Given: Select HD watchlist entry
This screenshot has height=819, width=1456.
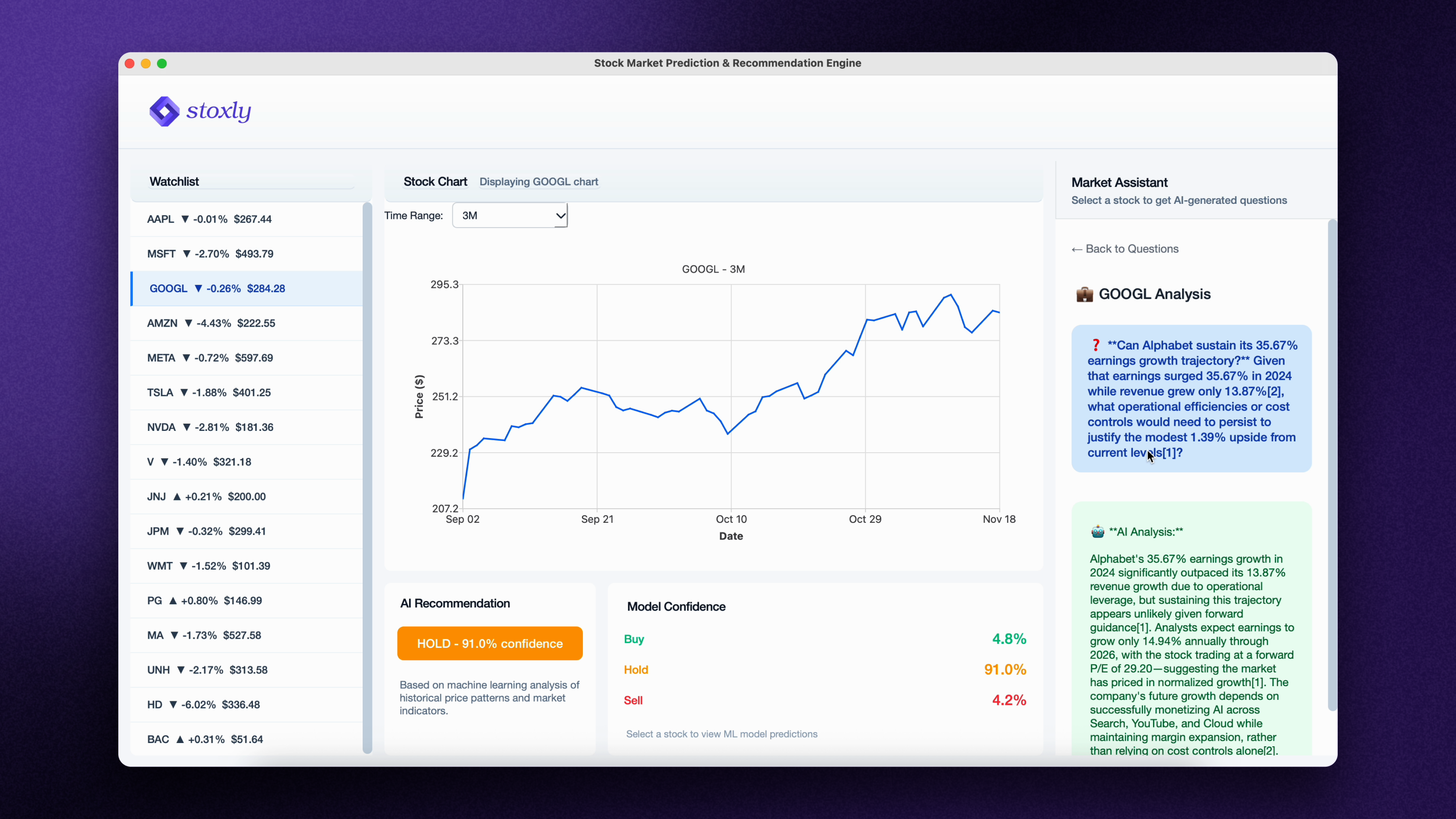Looking at the screenshot, I should (247, 704).
